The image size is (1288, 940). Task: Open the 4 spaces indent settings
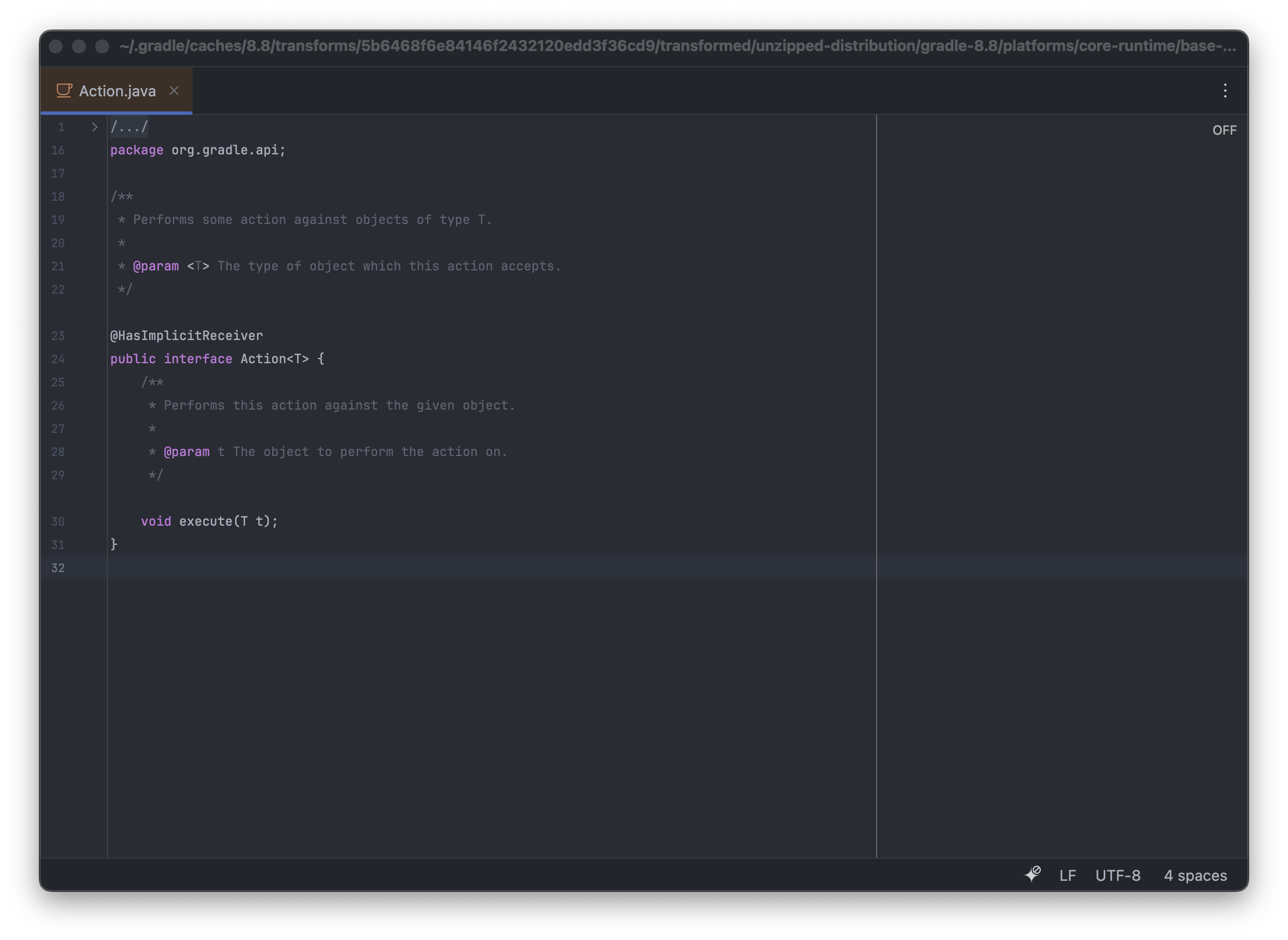(x=1195, y=875)
